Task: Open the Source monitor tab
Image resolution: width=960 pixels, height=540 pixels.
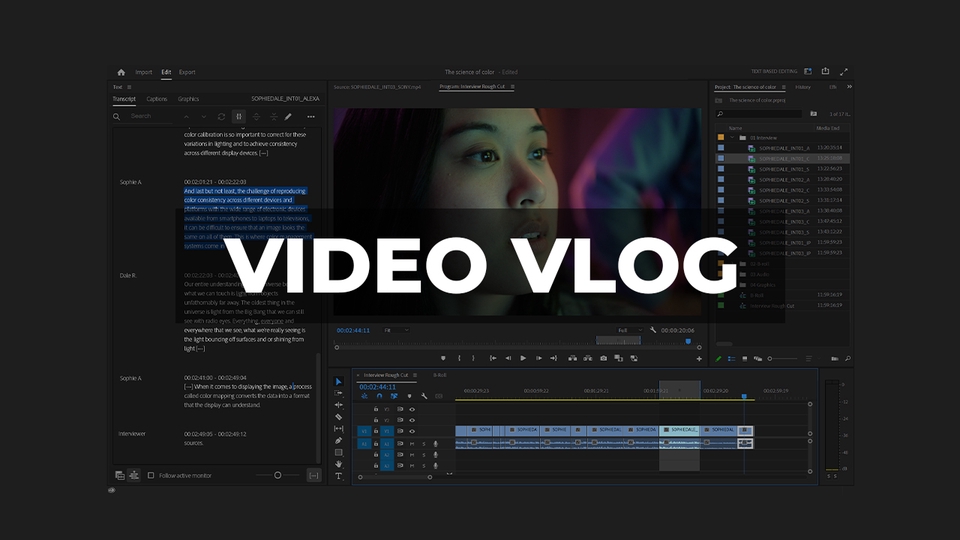Action: [377, 87]
